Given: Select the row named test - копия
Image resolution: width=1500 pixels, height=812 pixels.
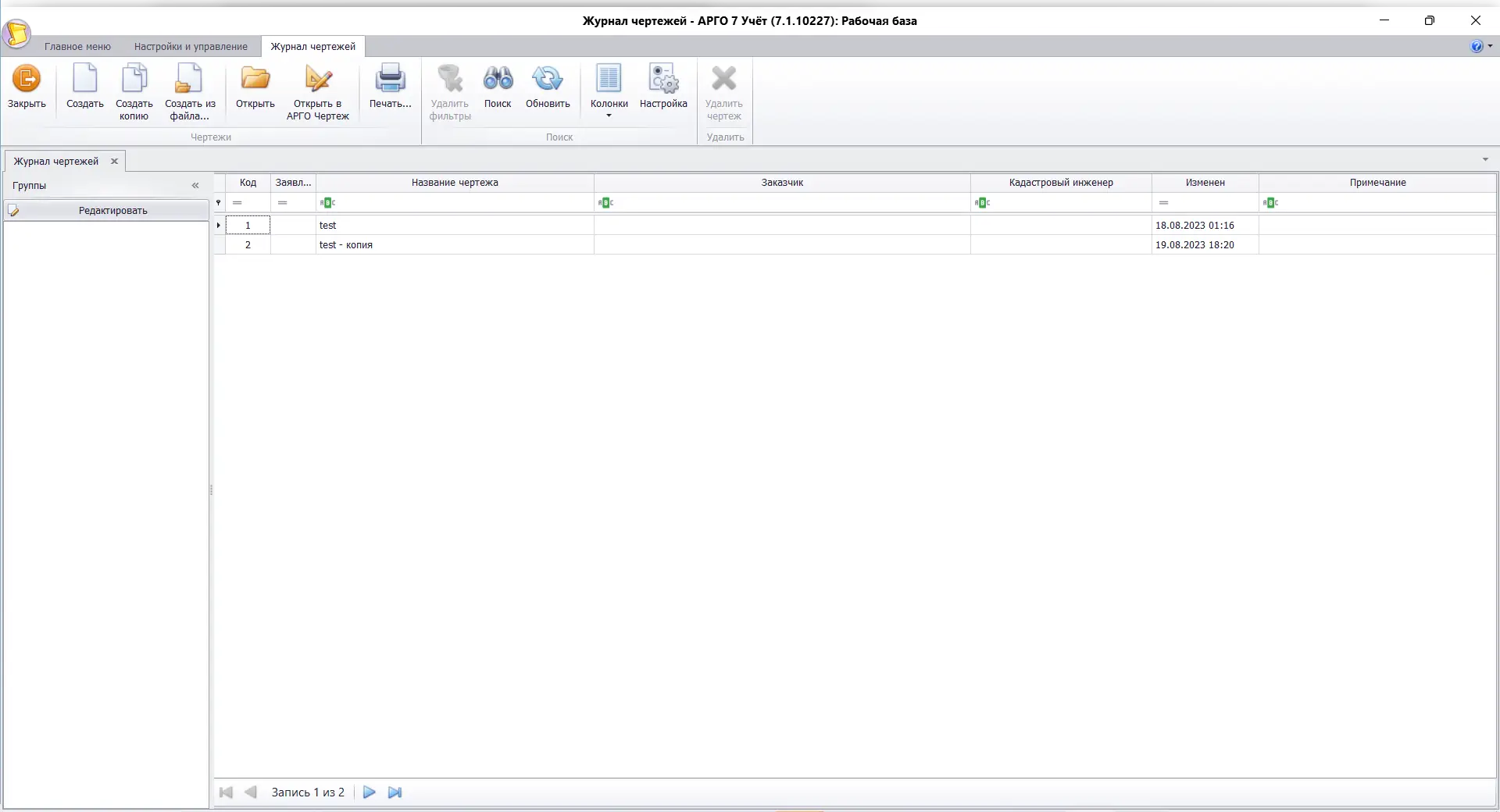Looking at the screenshot, I should pos(855,245).
